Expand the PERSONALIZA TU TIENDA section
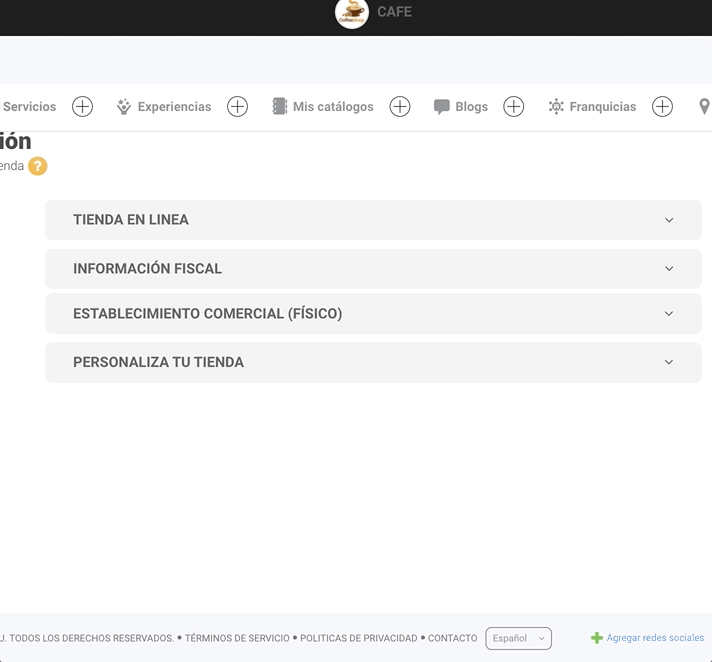 tap(373, 363)
